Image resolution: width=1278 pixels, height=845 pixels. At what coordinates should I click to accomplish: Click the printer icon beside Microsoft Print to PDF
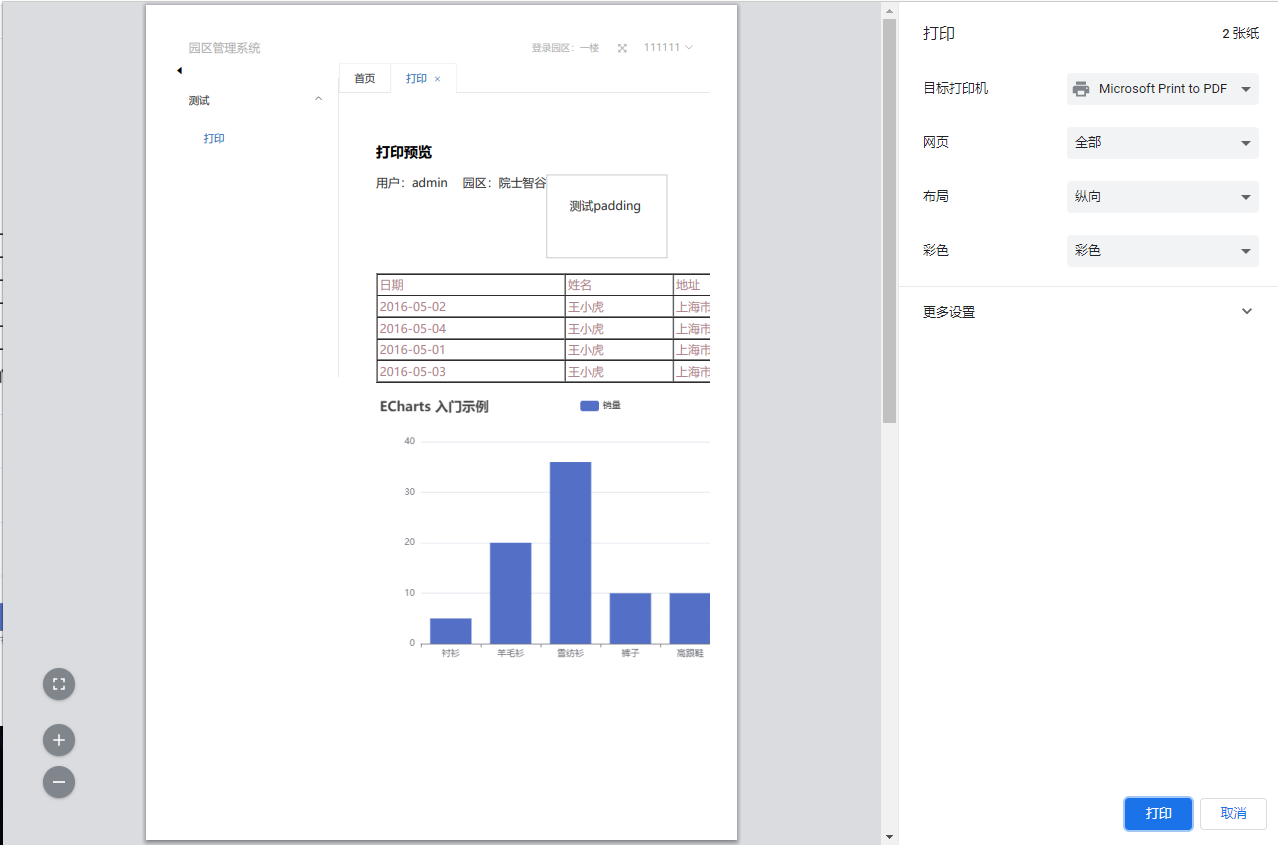click(x=1081, y=88)
